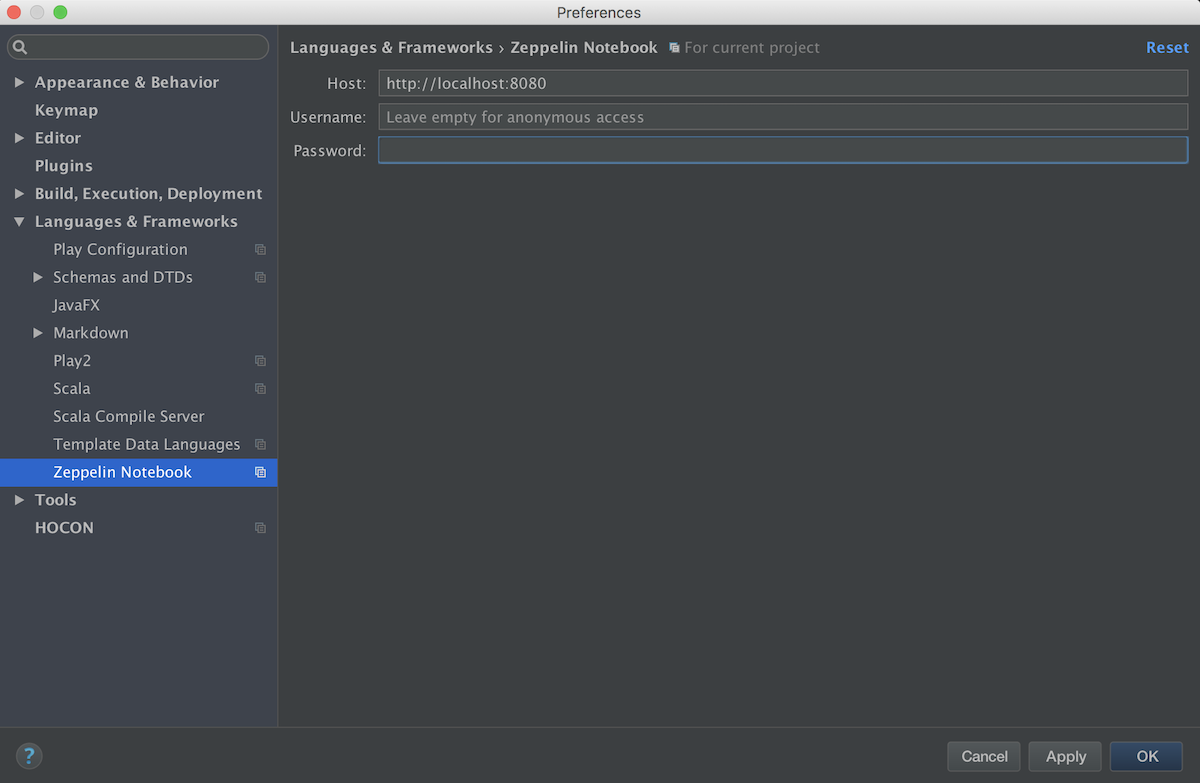The height and width of the screenshot is (783, 1200).
Task: Open Template Data Languages settings
Action: click(x=147, y=444)
